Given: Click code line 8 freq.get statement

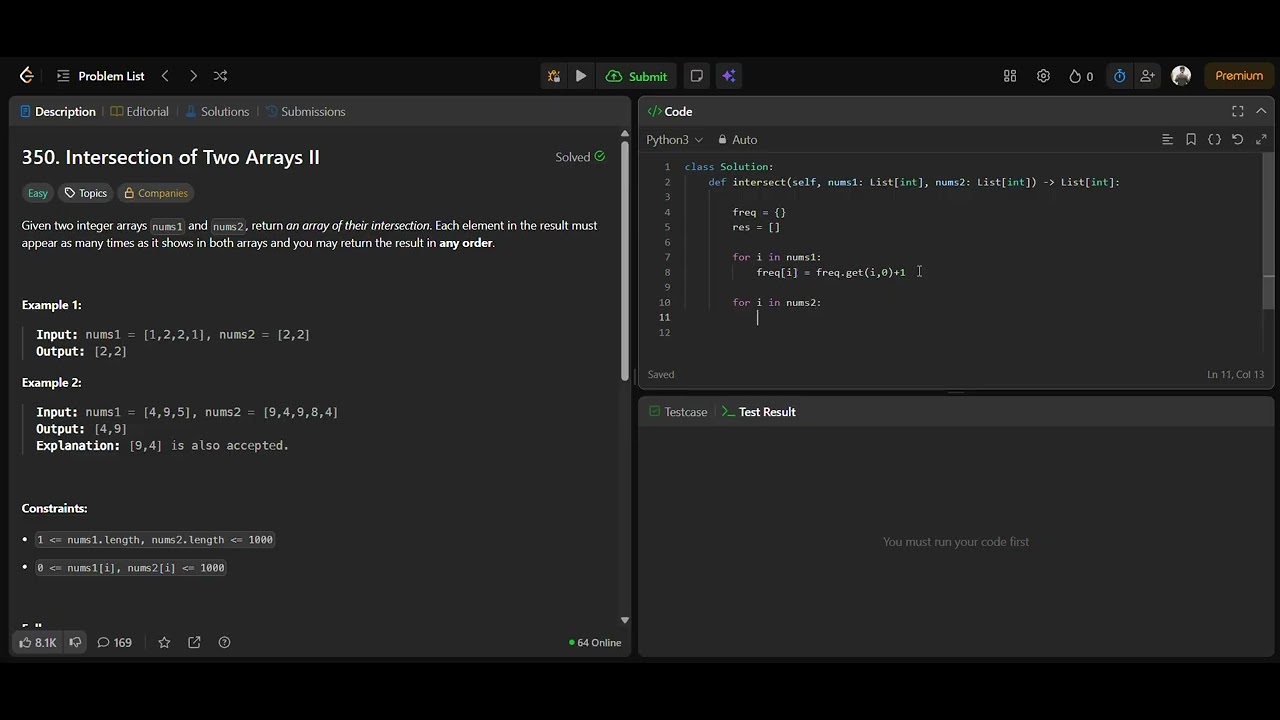Looking at the screenshot, I should tap(831, 272).
